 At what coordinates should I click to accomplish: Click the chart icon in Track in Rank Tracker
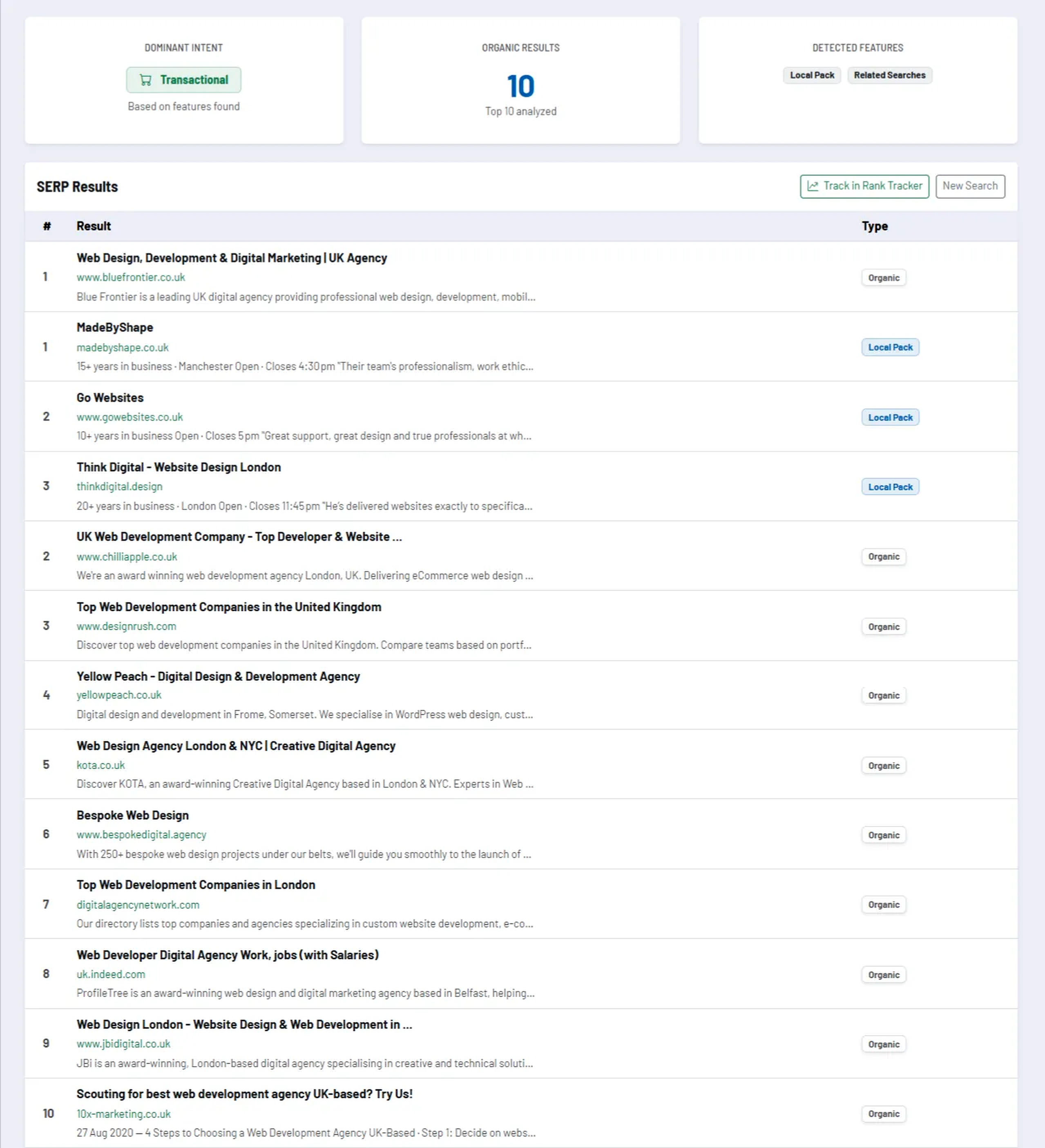coord(813,186)
